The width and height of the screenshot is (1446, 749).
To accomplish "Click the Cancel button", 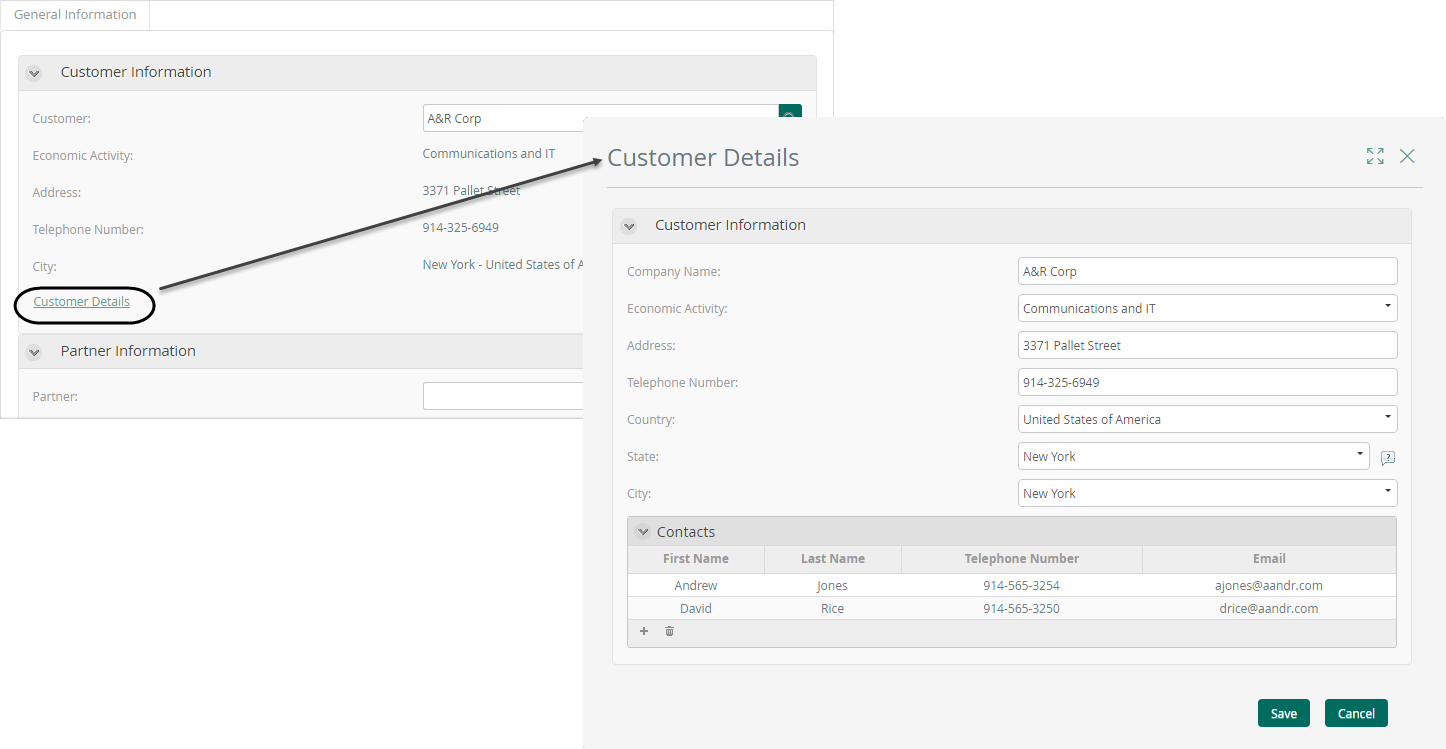I will (x=1356, y=713).
